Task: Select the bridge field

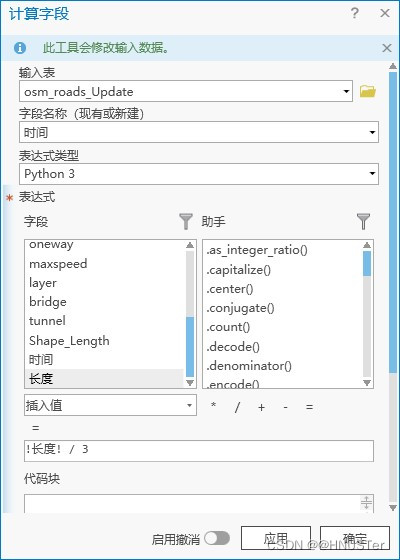Action: 48,302
